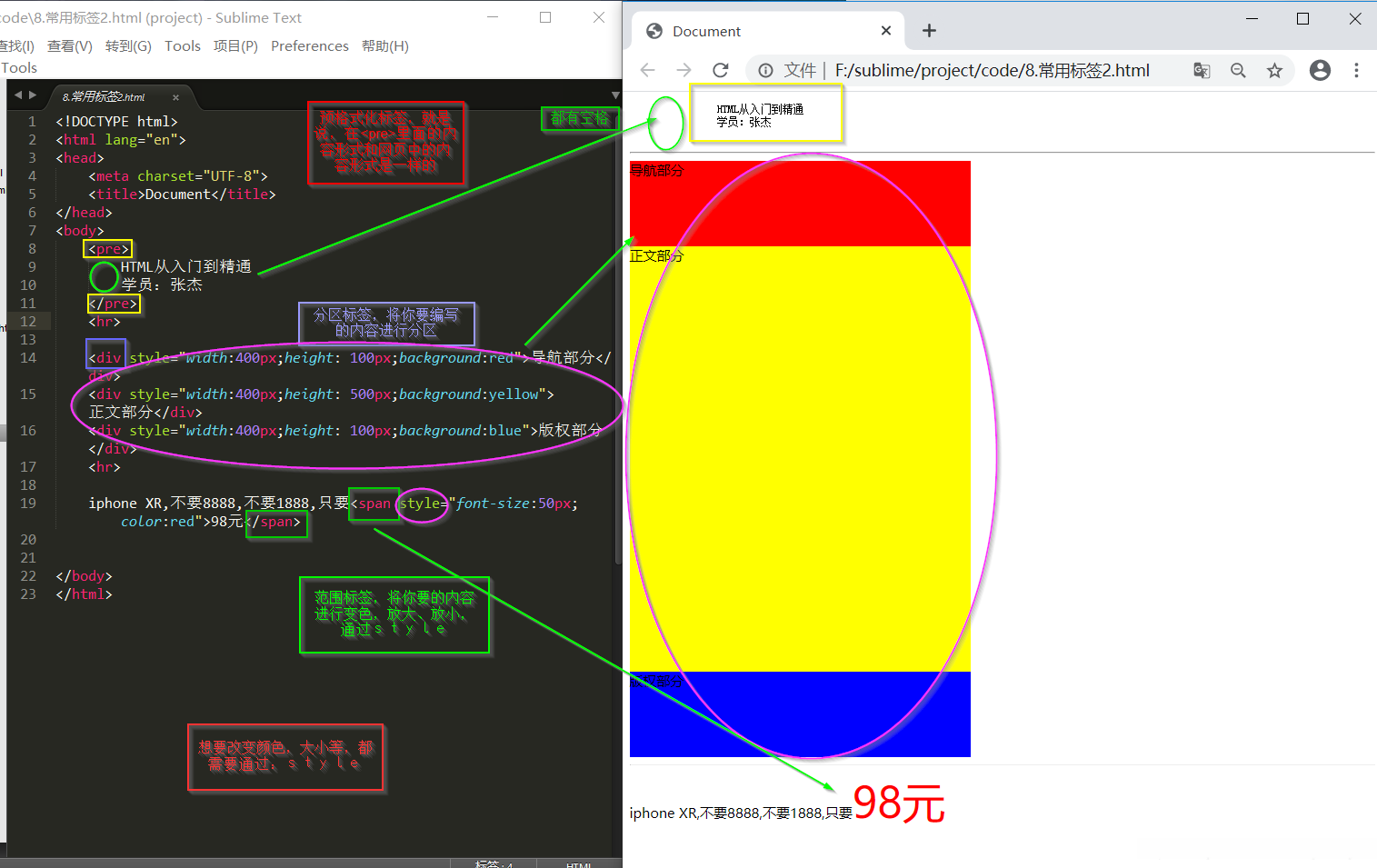Open the 转到(G) menu in Sublime

point(128,45)
